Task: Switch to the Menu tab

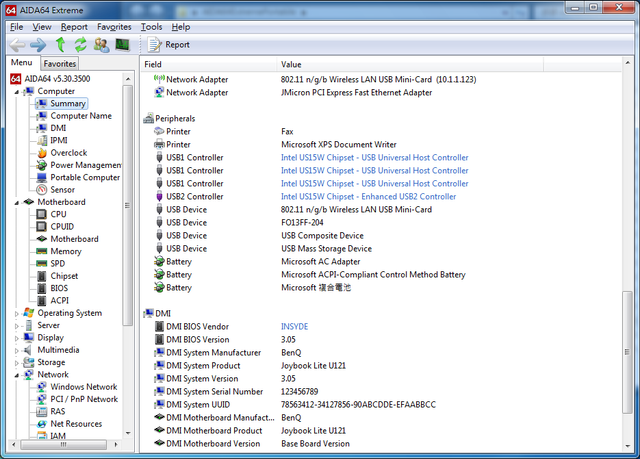Action: (x=22, y=62)
